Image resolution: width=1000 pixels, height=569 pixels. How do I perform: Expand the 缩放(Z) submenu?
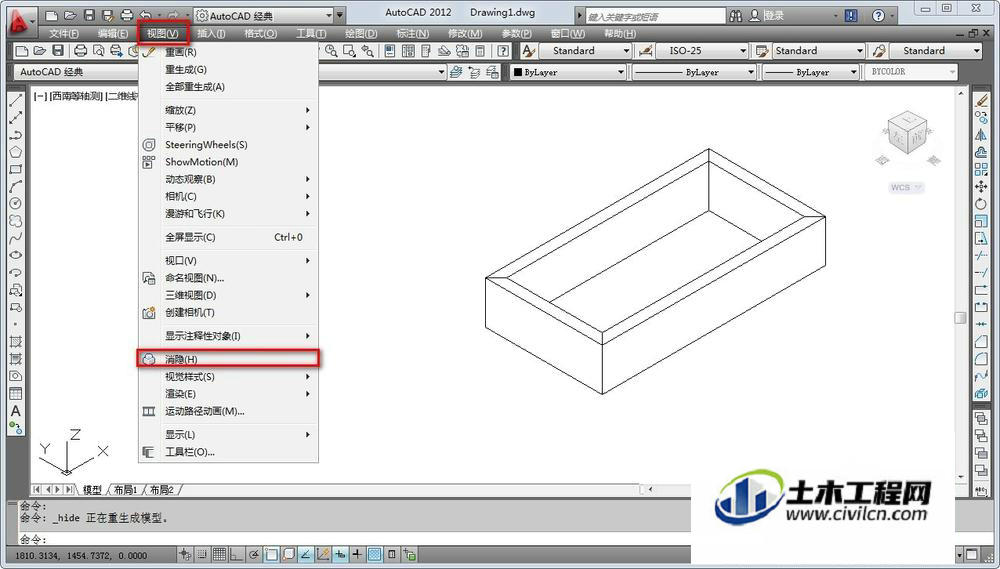click(x=228, y=110)
